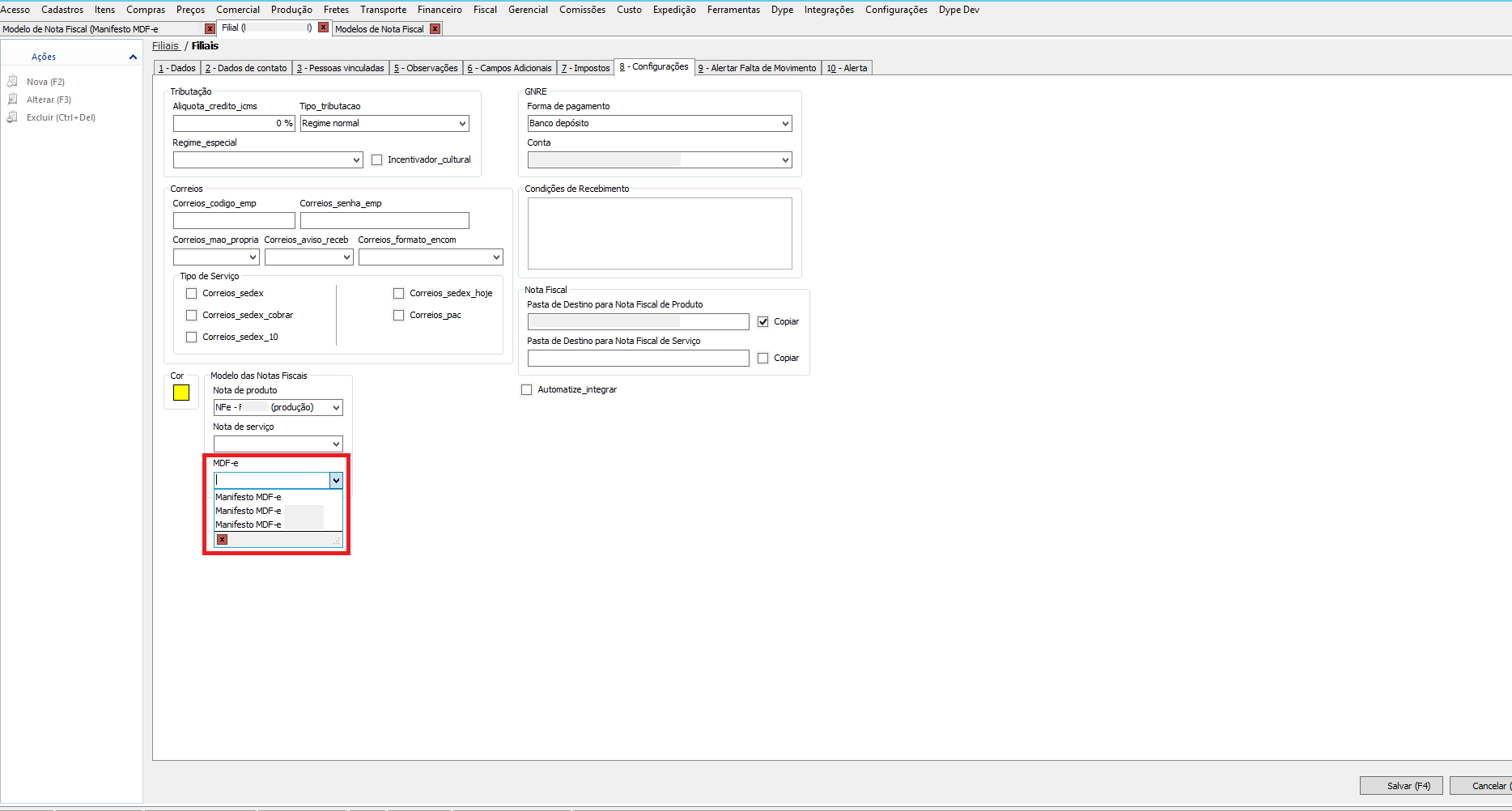Open the Tipo_tributacao dropdown
1512x811 pixels.
462,124
